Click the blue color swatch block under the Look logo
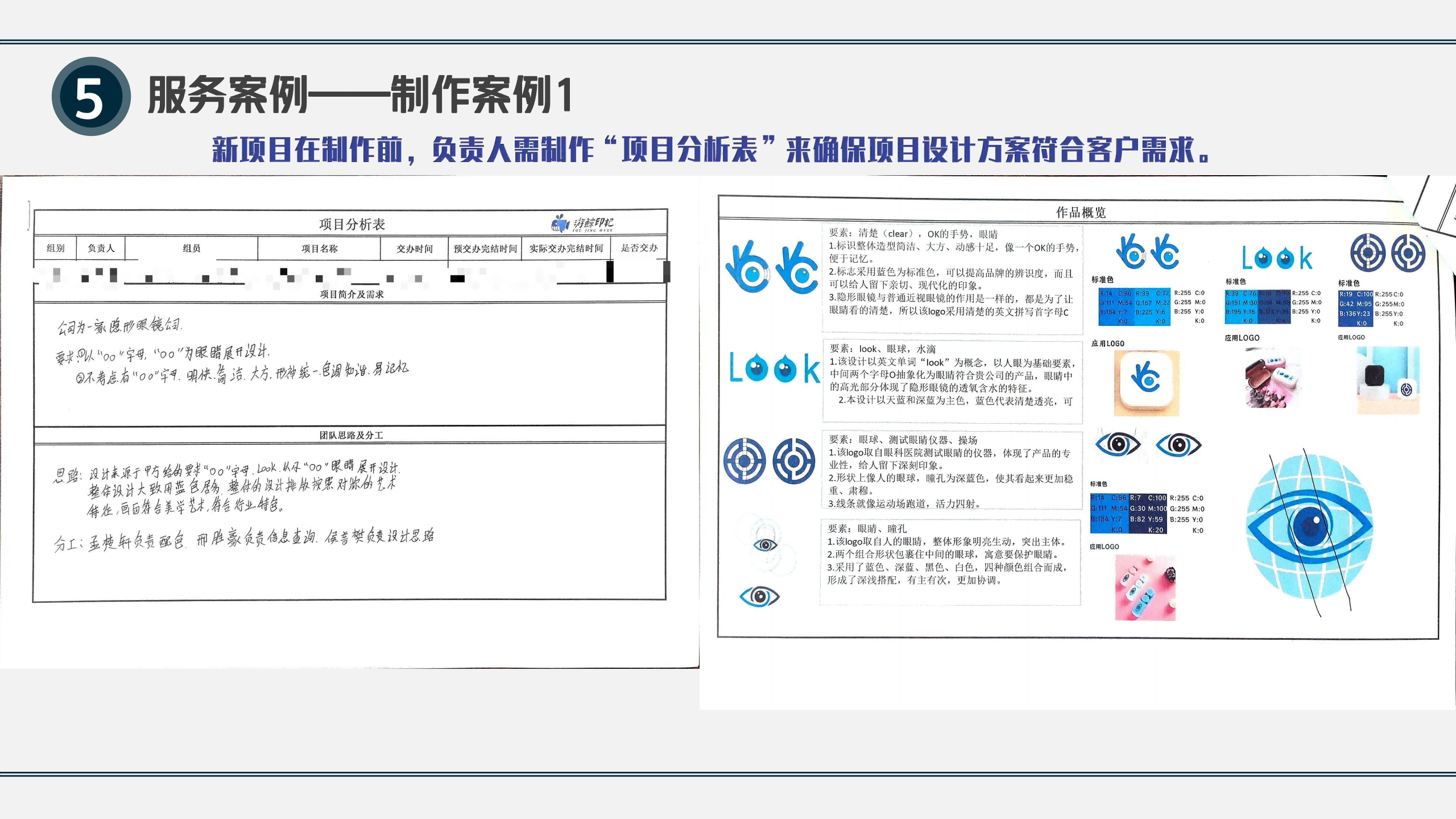The image size is (1456, 819). pos(1258,307)
